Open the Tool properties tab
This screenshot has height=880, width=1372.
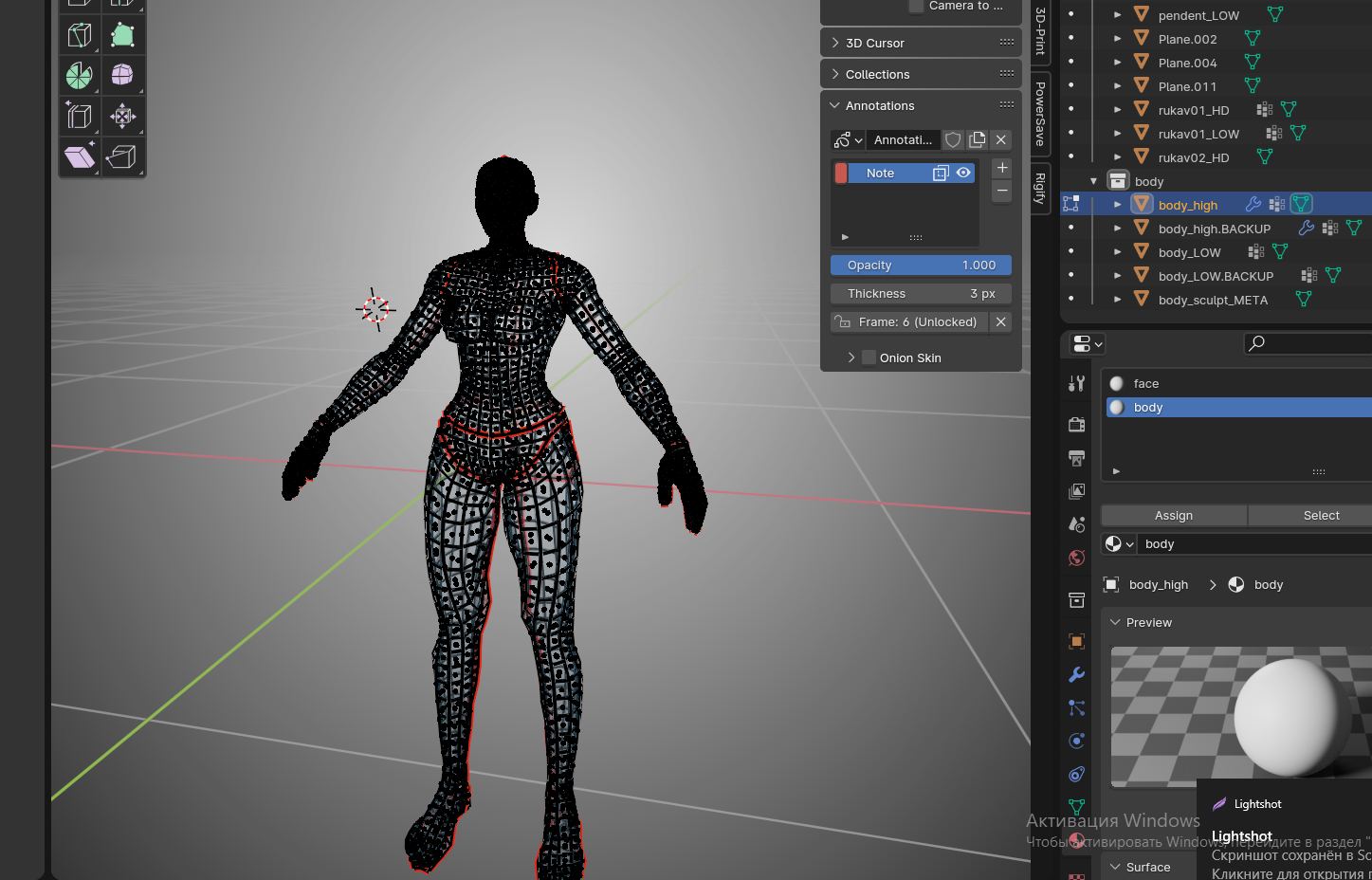tap(1076, 383)
